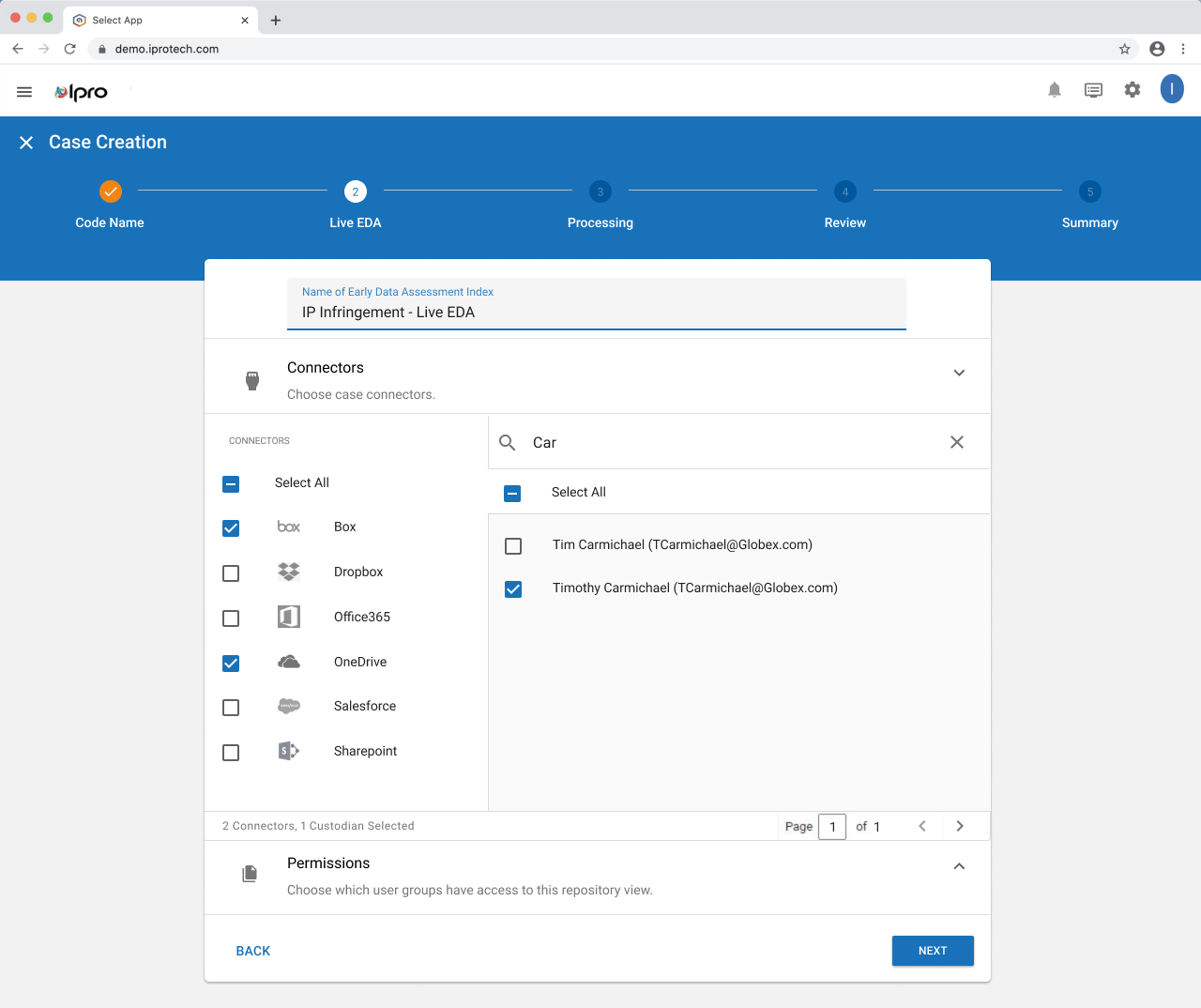Click the BACK link
The height and width of the screenshot is (1008, 1201).
tap(252, 951)
